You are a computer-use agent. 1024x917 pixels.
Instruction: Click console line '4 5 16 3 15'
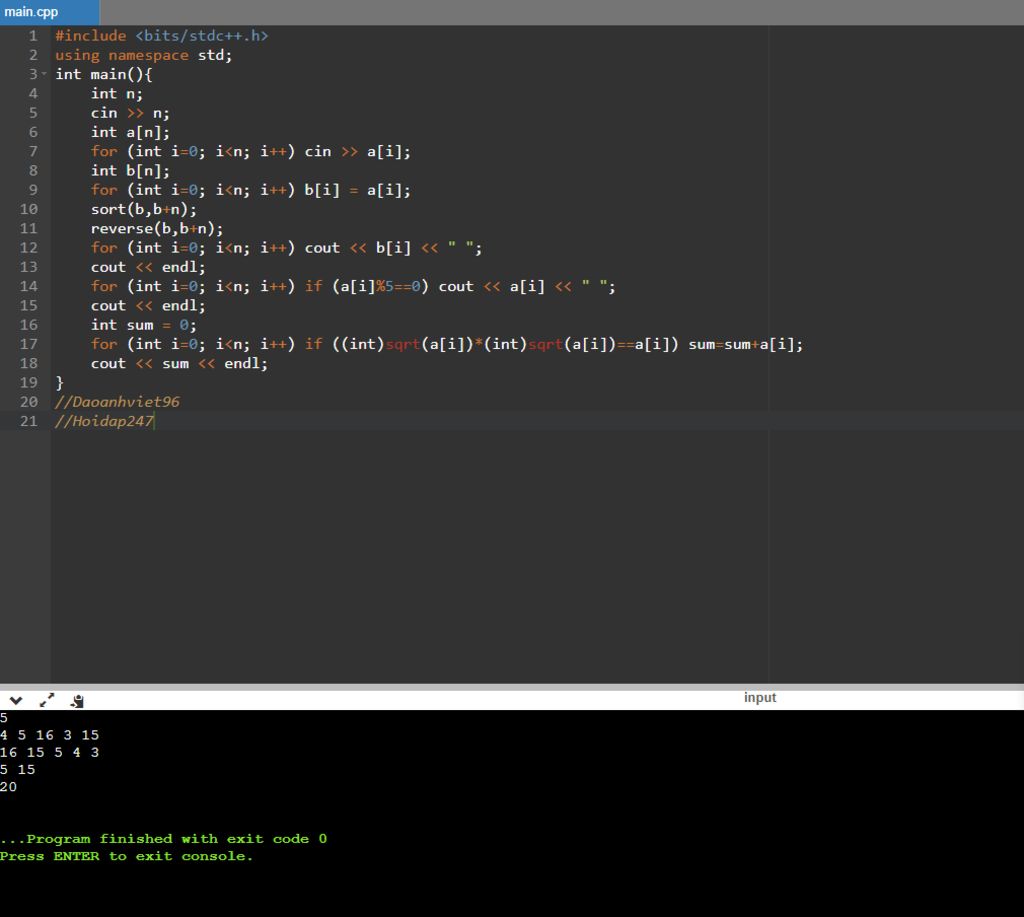(50, 735)
